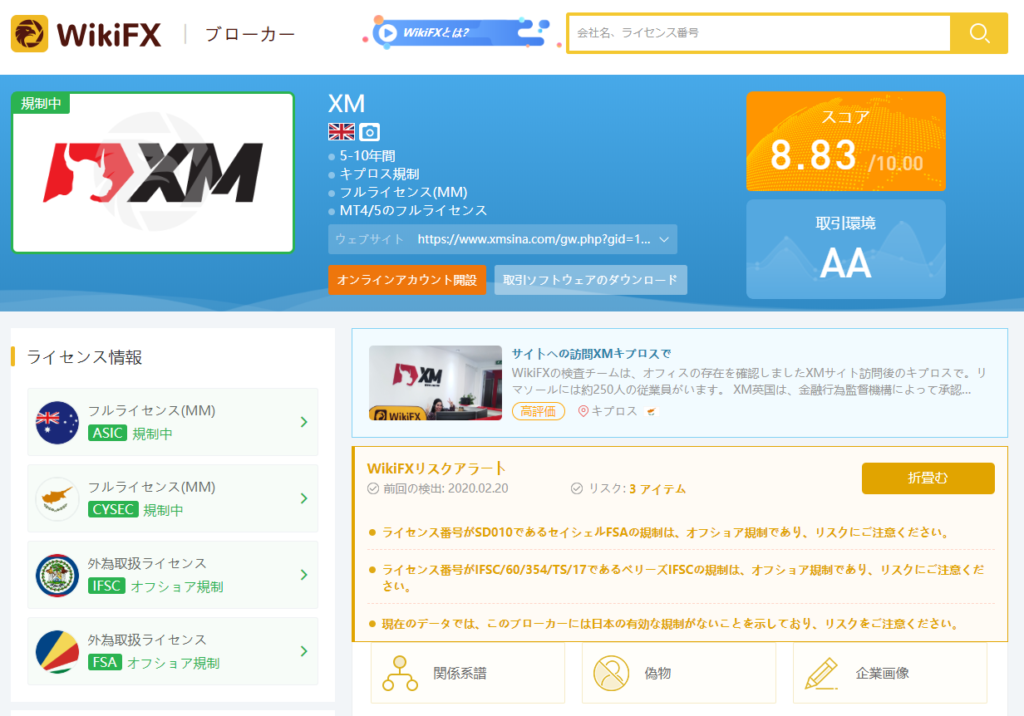Open the 偽物 counterfeit icon
Screen dimensions: 1024x716
(x=611, y=674)
